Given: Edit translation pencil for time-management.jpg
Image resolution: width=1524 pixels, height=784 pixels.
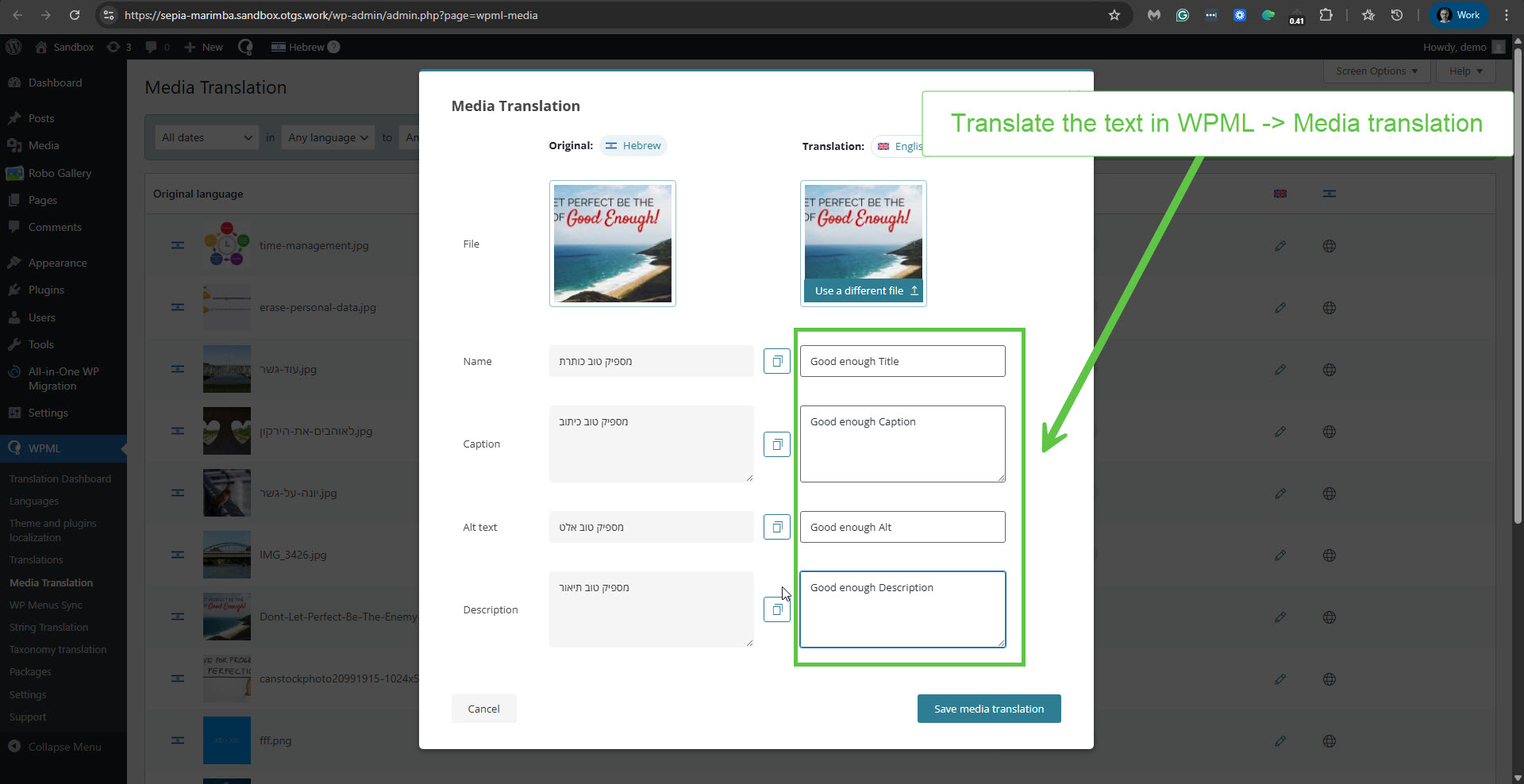Looking at the screenshot, I should (1280, 246).
